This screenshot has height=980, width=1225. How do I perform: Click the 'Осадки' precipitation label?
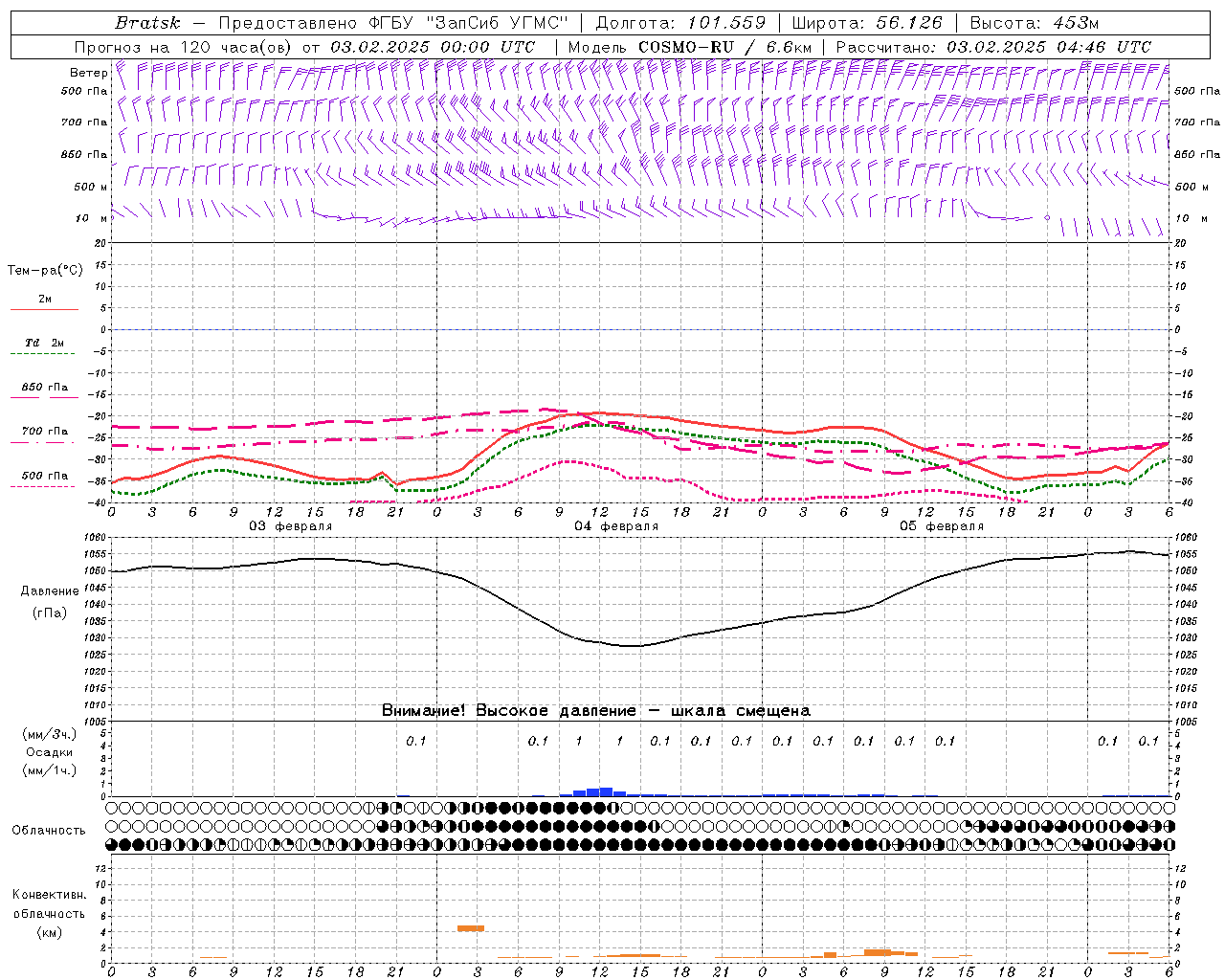[49, 752]
